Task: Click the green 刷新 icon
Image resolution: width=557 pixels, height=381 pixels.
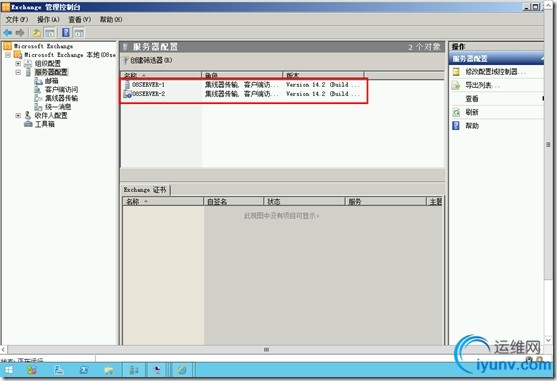Action: 456,112
